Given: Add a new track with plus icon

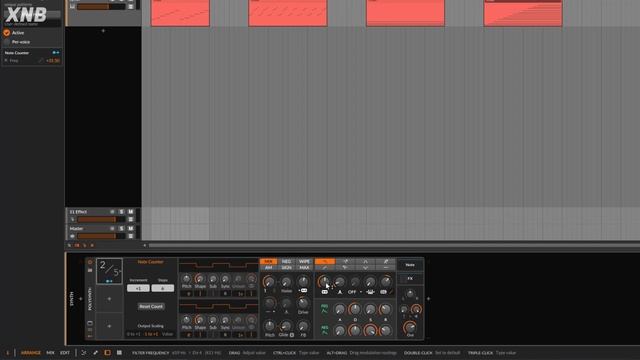Looking at the screenshot, I should (x=103, y=31).
